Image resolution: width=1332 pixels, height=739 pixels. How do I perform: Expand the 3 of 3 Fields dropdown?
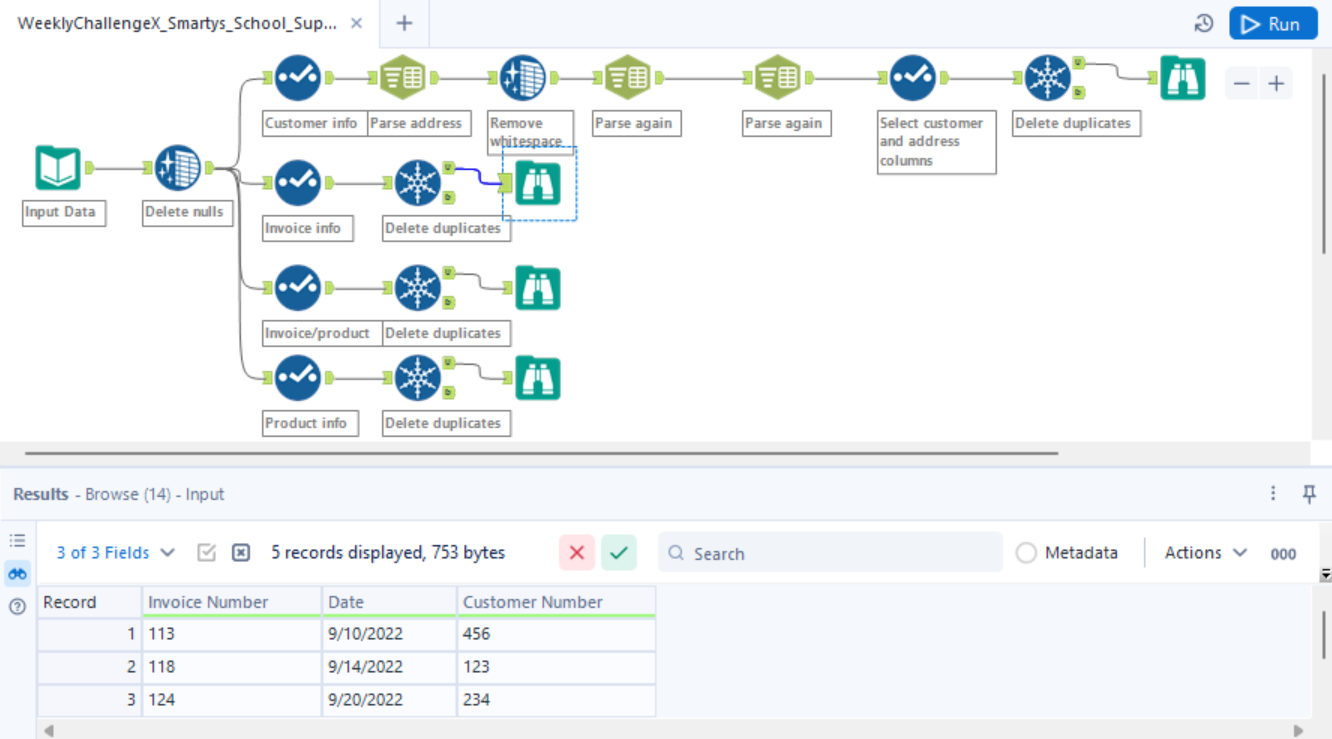coord(115,553)
